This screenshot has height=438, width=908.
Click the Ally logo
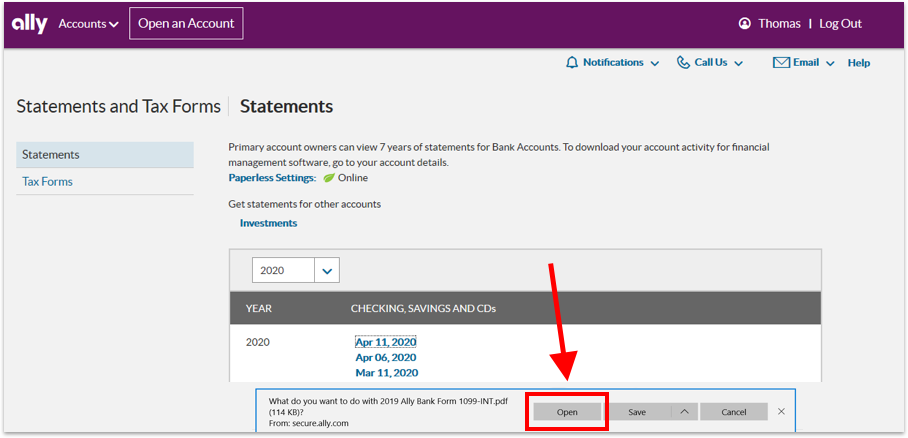point(30,24)
